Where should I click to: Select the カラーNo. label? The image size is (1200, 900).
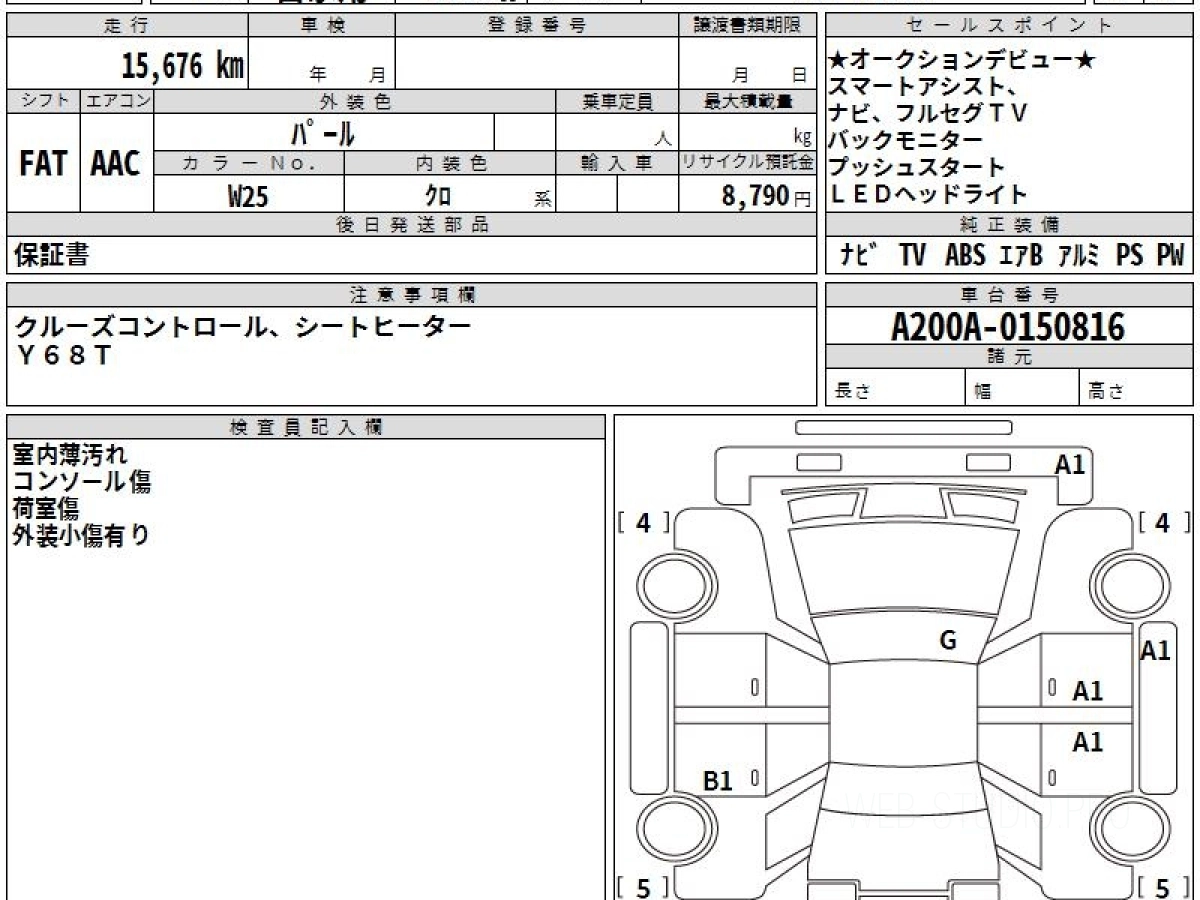point(249,162)
